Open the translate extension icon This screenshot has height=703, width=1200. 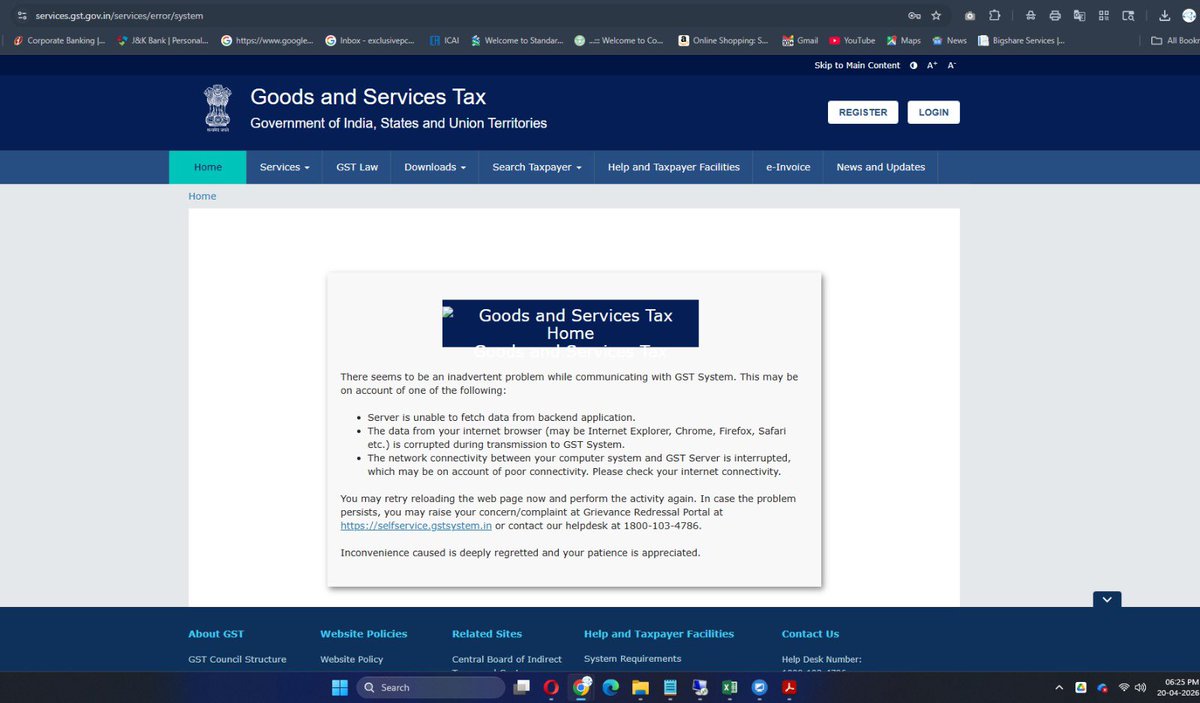(x=1079, y=16)
